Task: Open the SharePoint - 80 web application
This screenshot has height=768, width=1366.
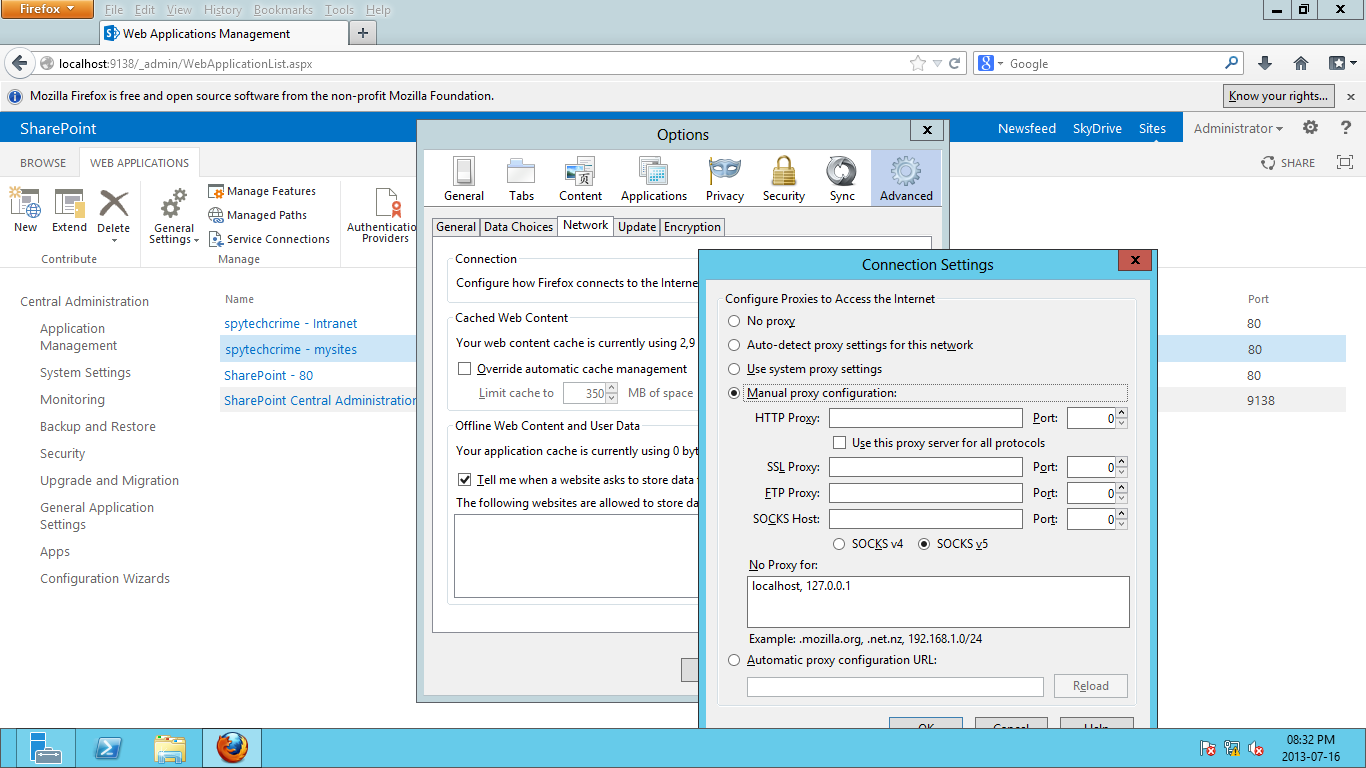Action: tap(268, 375)
